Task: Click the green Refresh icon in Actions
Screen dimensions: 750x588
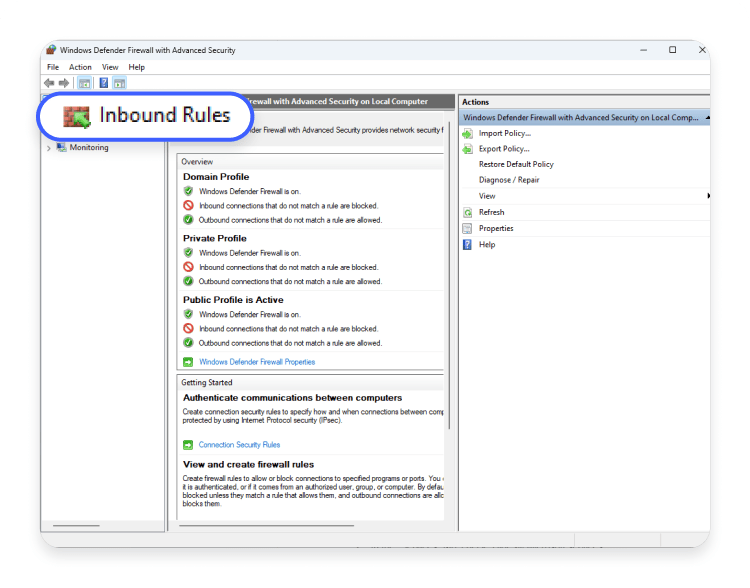Action: tap(468, 212)
